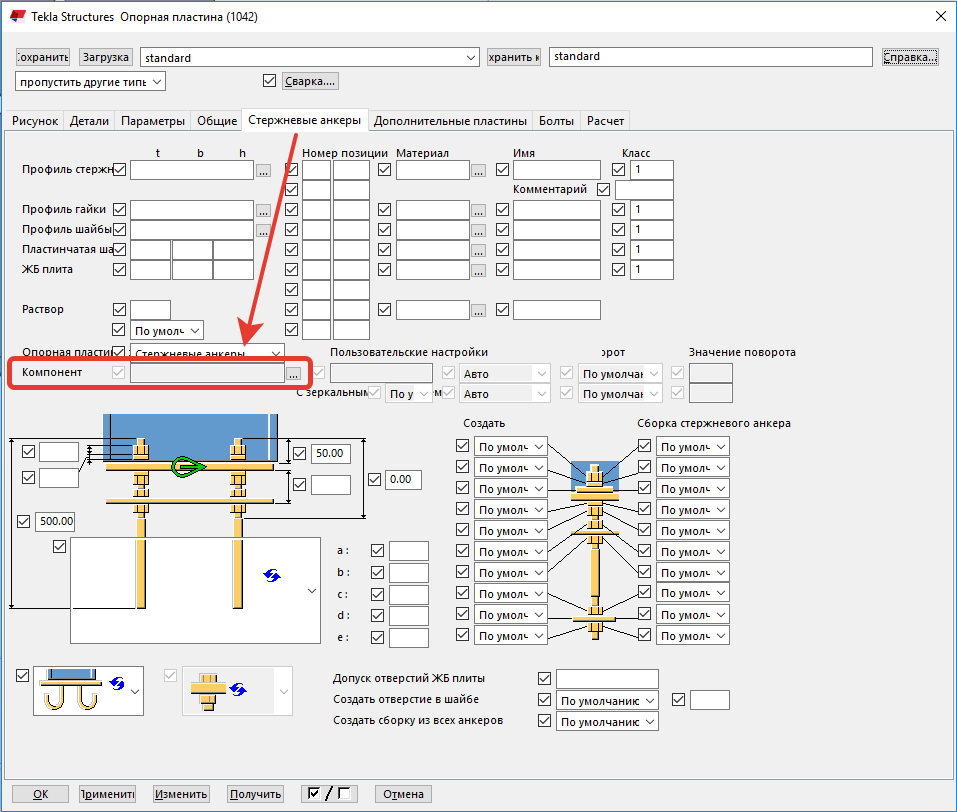This screenshot has width=957, height=812.
Task: Click browse button next to Профиль гайки field
Action: [x=263, y=211]
